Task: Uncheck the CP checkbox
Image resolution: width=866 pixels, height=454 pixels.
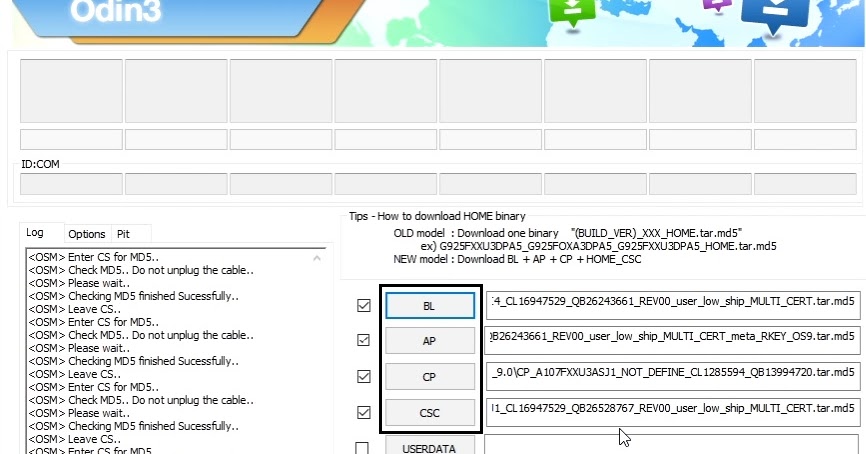Action: pos(363,376)
